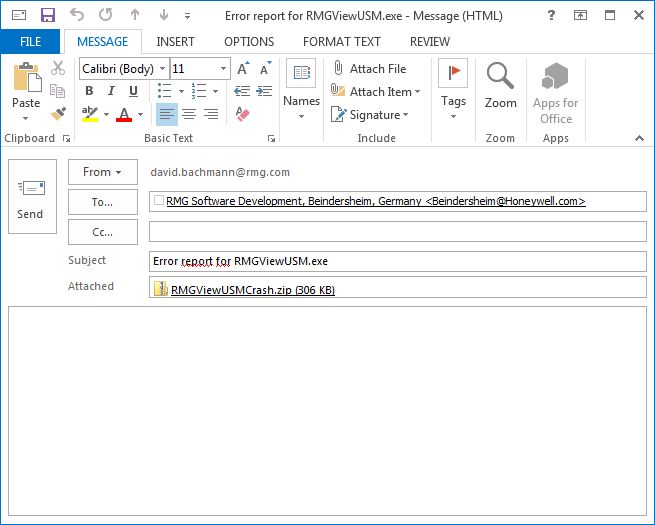
Task: Open ribbon display options
Action: coord(580,15)
